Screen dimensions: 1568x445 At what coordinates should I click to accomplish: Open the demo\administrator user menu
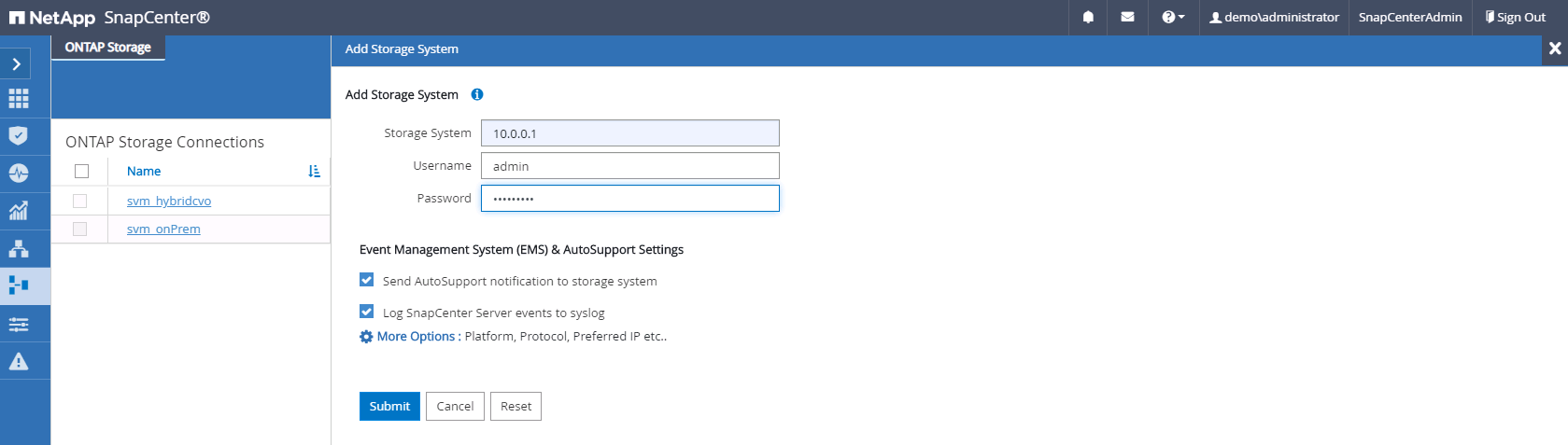click(1274, 18)
